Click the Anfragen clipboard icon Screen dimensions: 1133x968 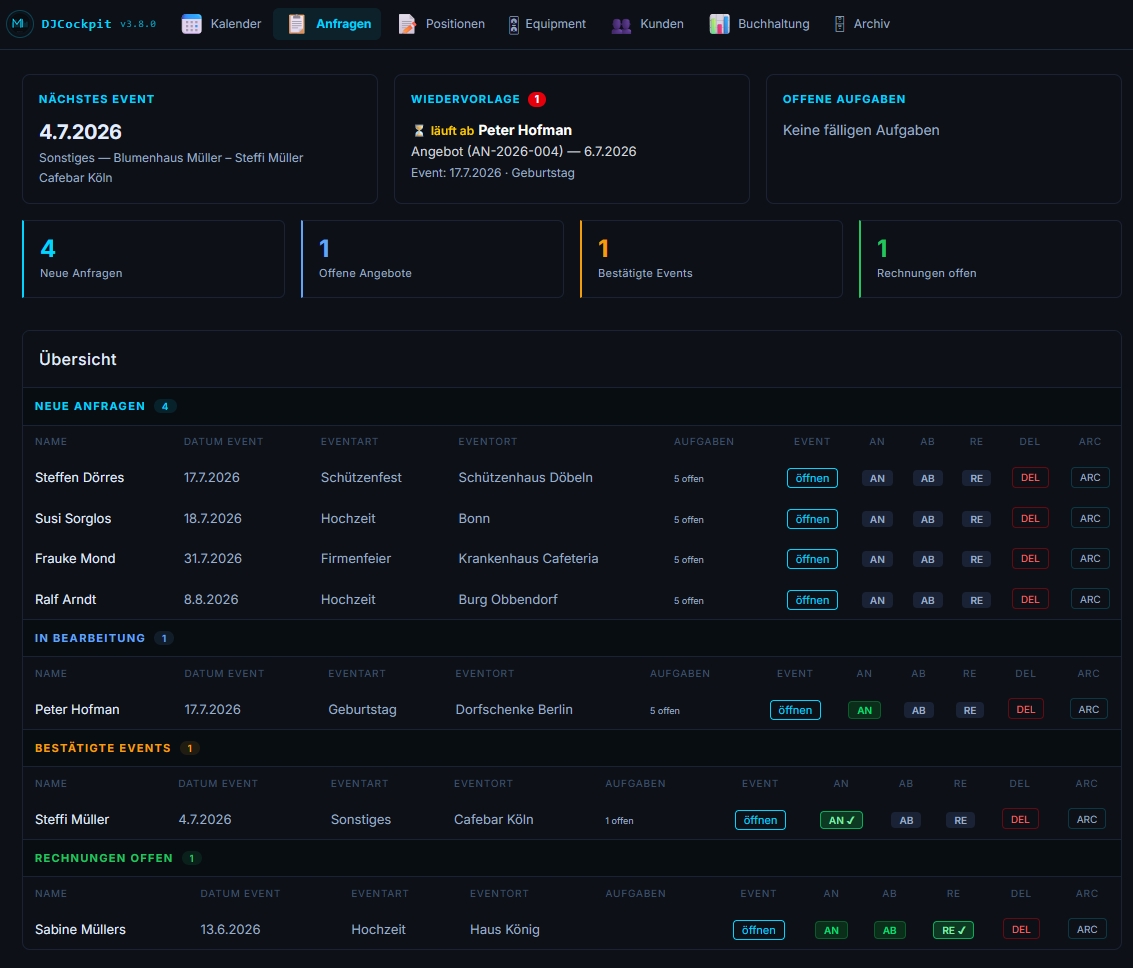(x=296, y=24)
